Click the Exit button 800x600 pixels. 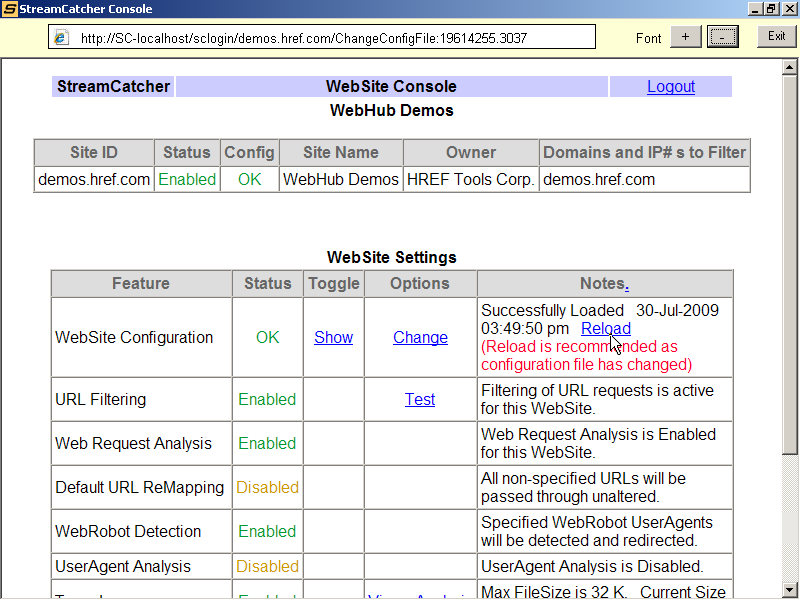pyautogui.click(x=777, y=36)
